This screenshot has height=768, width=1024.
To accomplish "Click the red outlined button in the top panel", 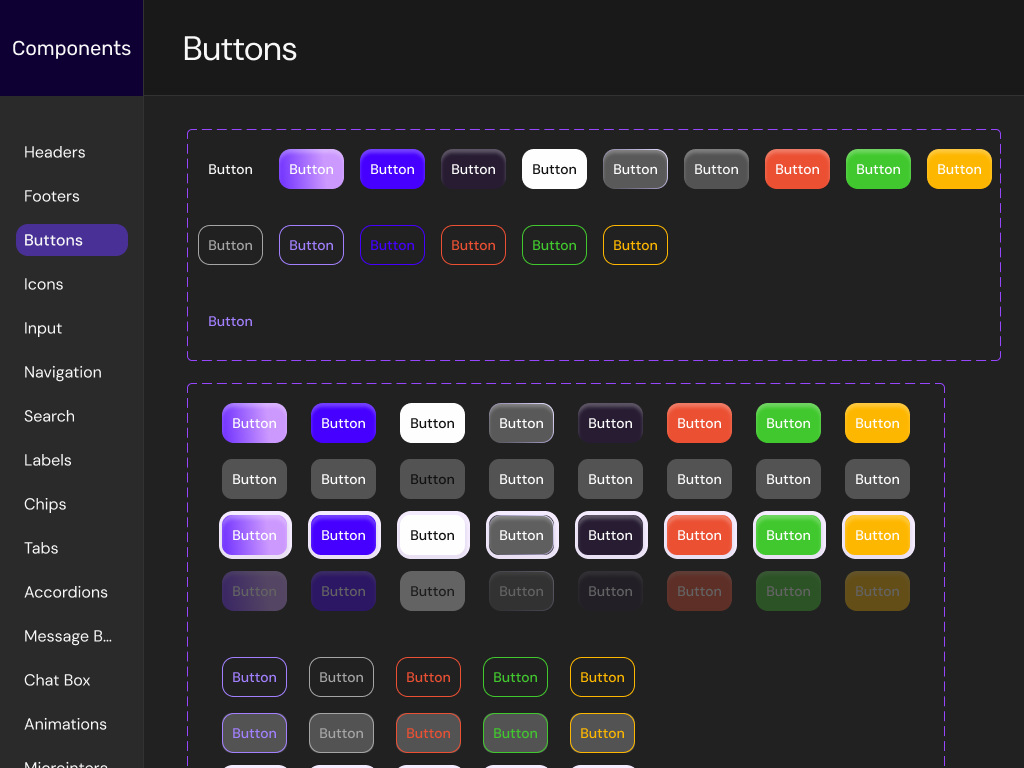I will 473,245.
